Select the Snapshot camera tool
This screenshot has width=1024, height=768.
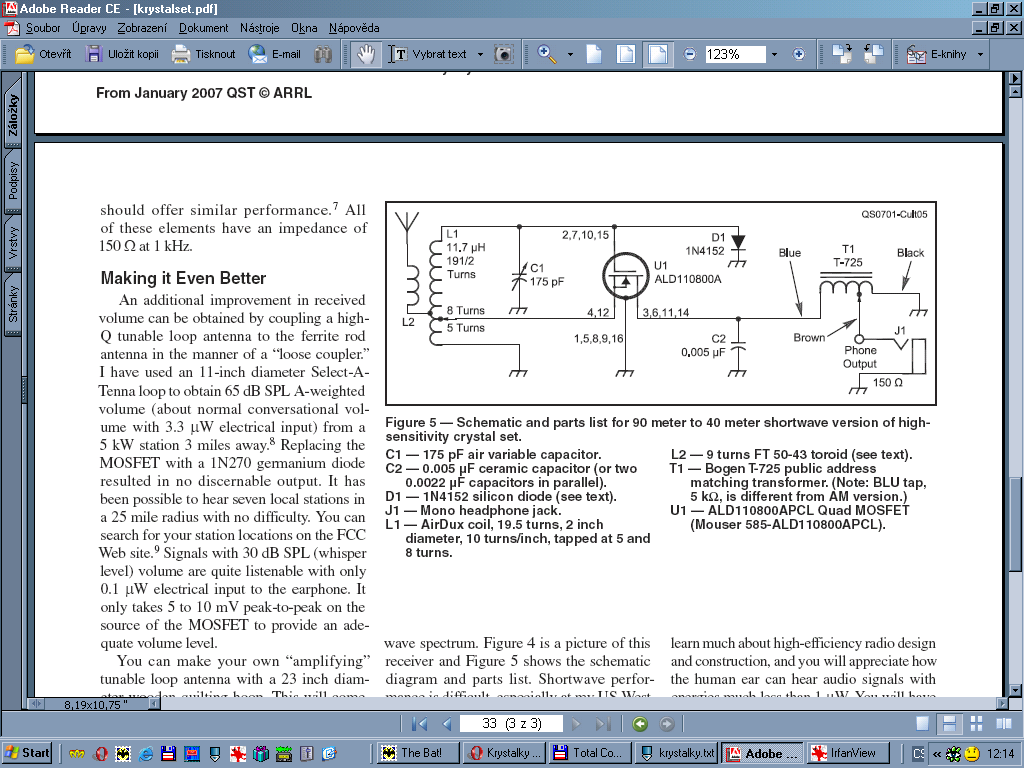(x=504, y=54)
